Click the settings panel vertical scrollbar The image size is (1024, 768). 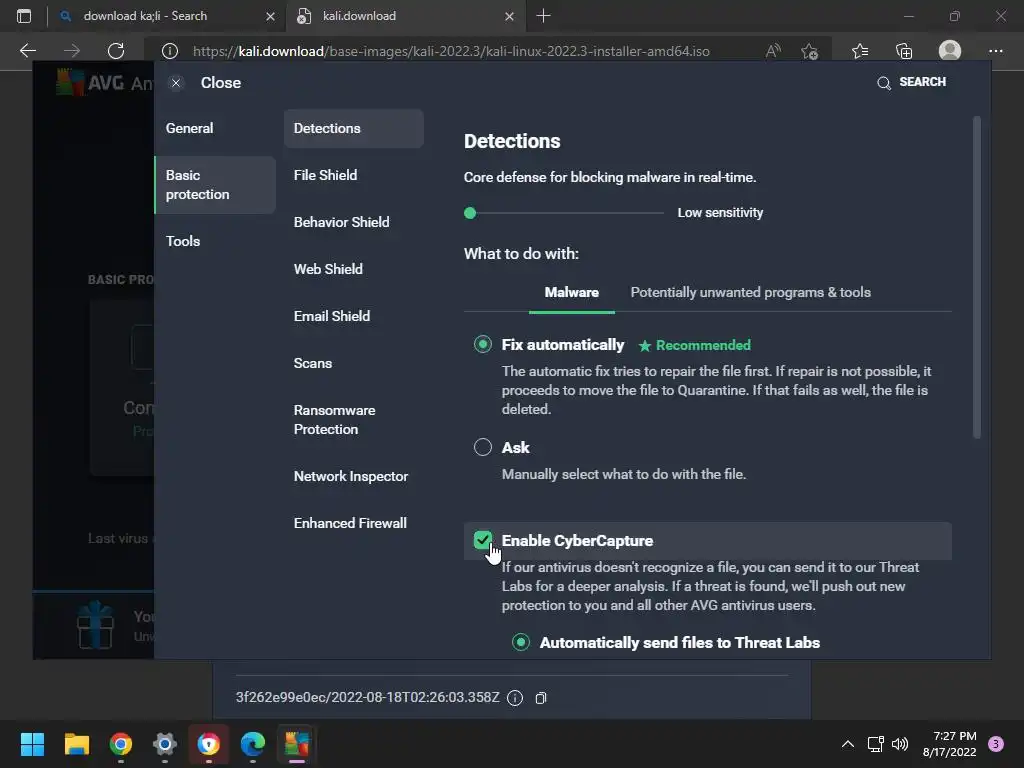point(977,278)
